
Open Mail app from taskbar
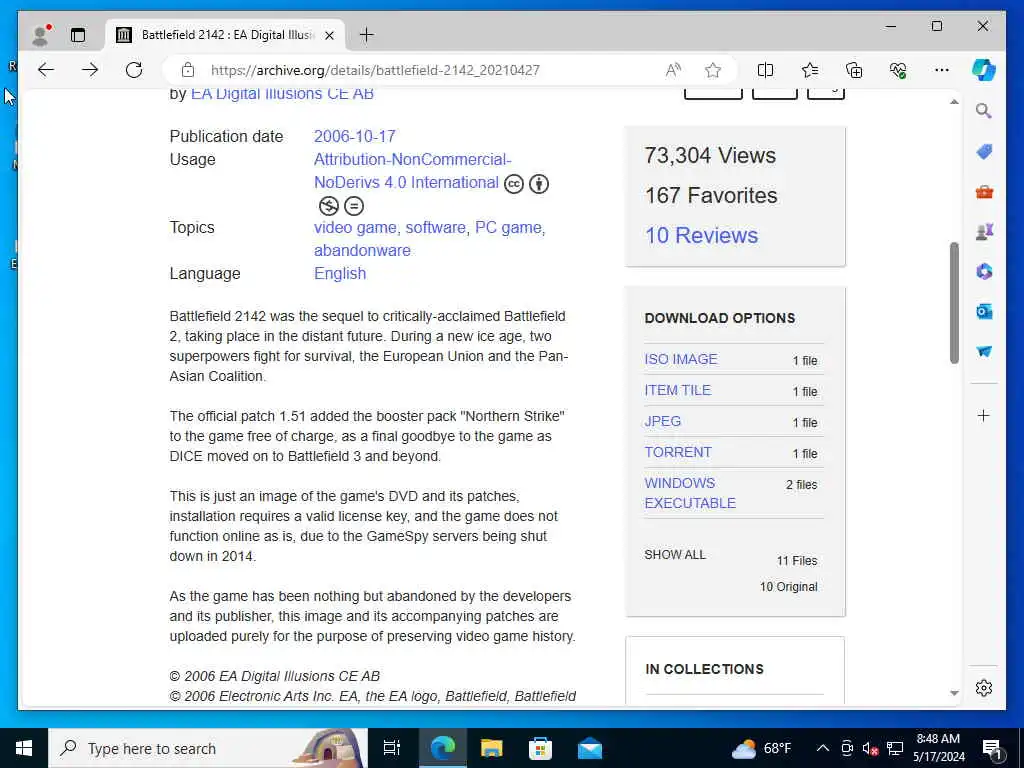590,748
